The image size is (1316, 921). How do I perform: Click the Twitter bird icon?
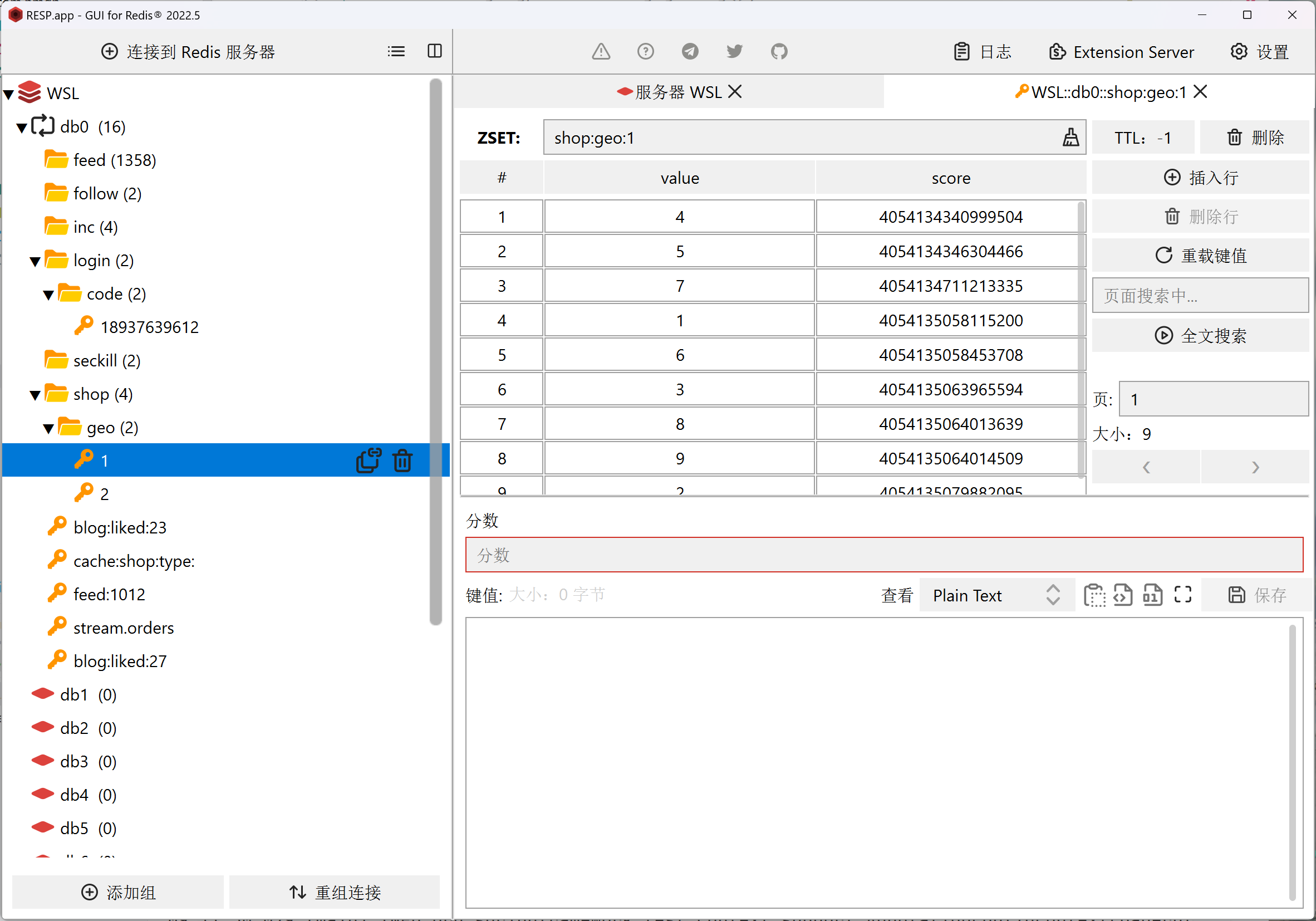[x=734, y=52]
